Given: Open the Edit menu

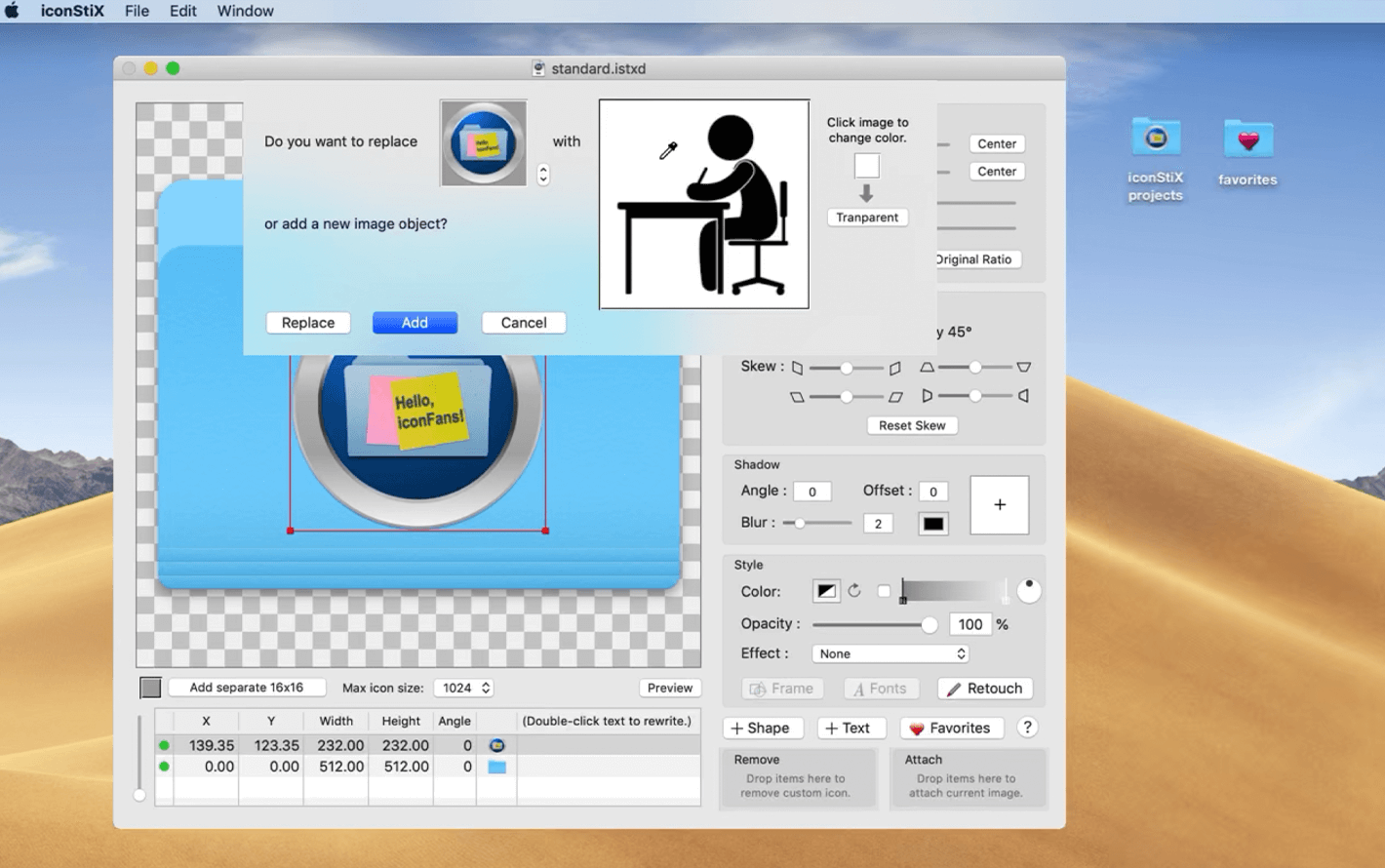Looking at the screenshot, I should (182, 11).
